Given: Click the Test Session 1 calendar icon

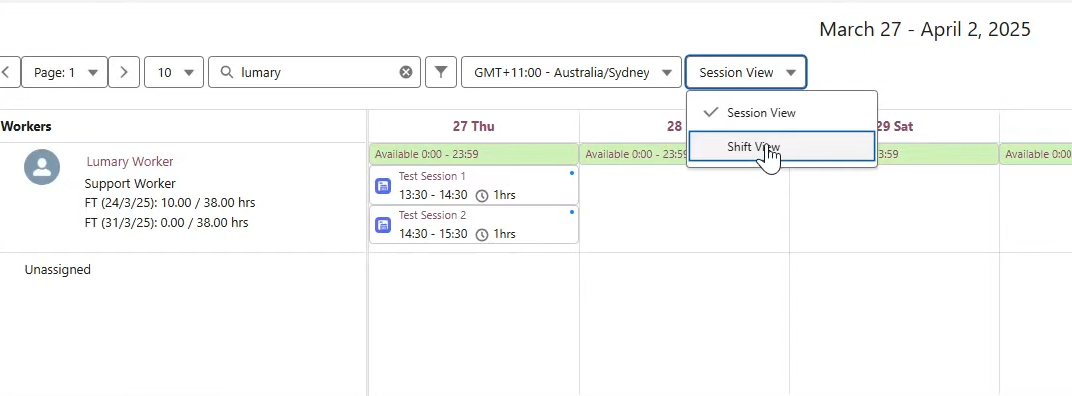Looking at the screenshot, I should 384,185.
